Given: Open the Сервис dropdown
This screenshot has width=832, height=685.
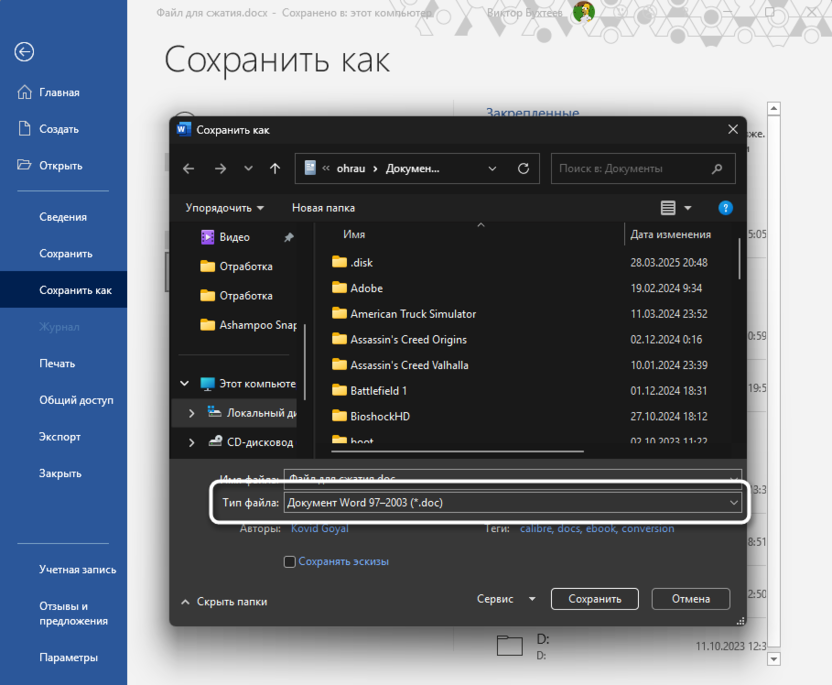Looking at the screenshot, I should pos(506,599).
